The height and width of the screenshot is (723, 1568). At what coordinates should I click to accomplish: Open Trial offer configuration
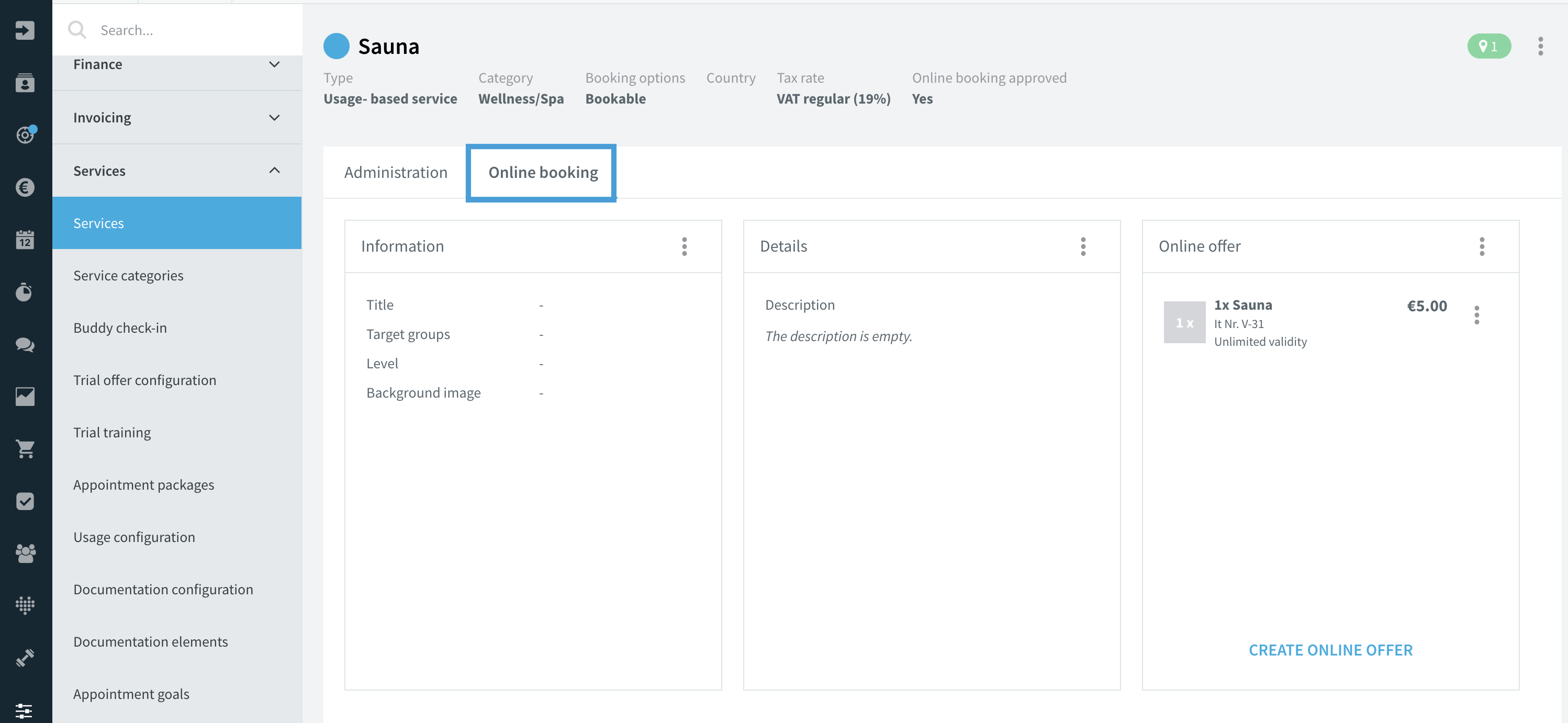pyautogui.click(x=177, y=380)
